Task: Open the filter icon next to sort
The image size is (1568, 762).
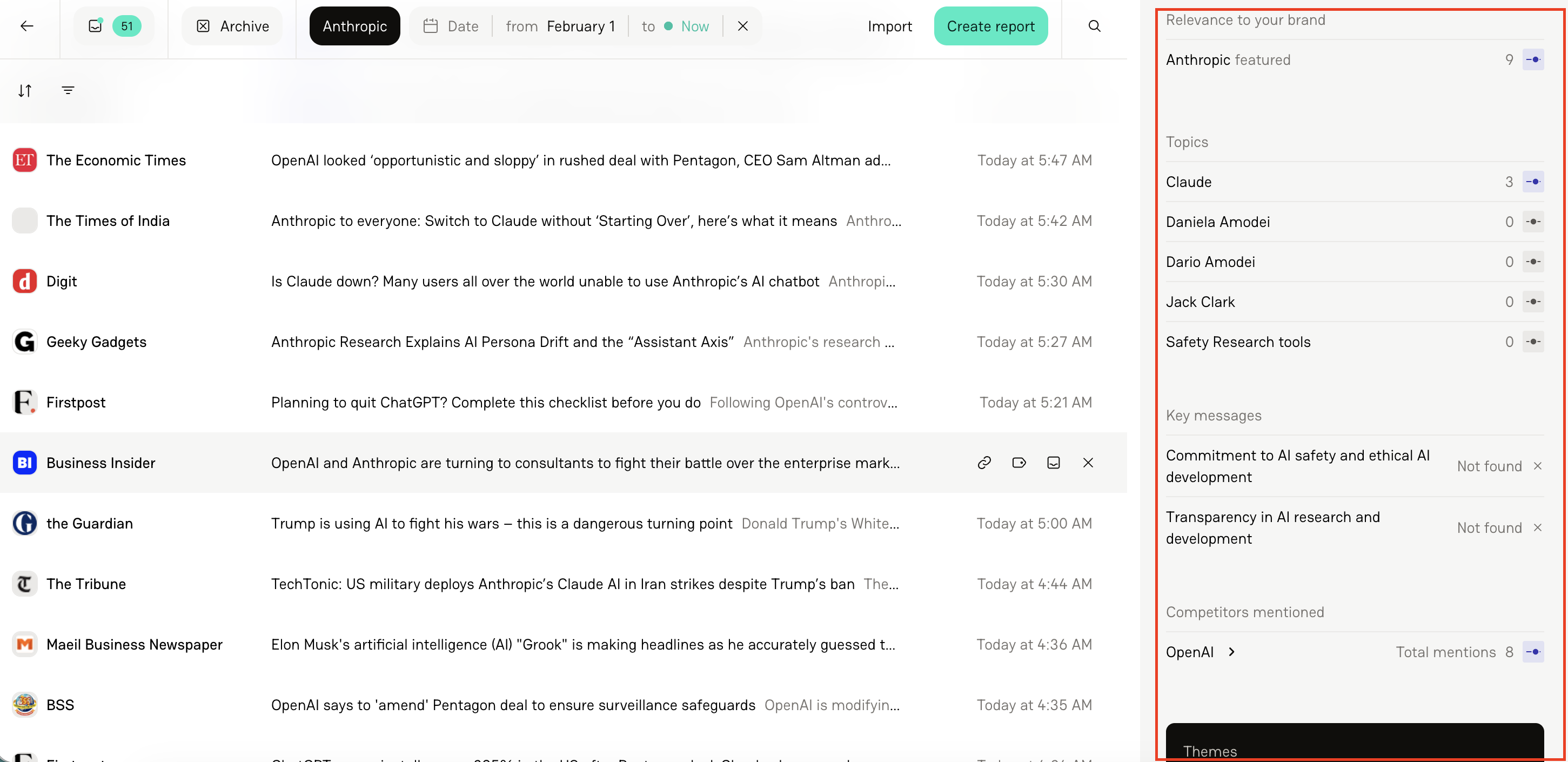Action: click(x=68, y=90)
